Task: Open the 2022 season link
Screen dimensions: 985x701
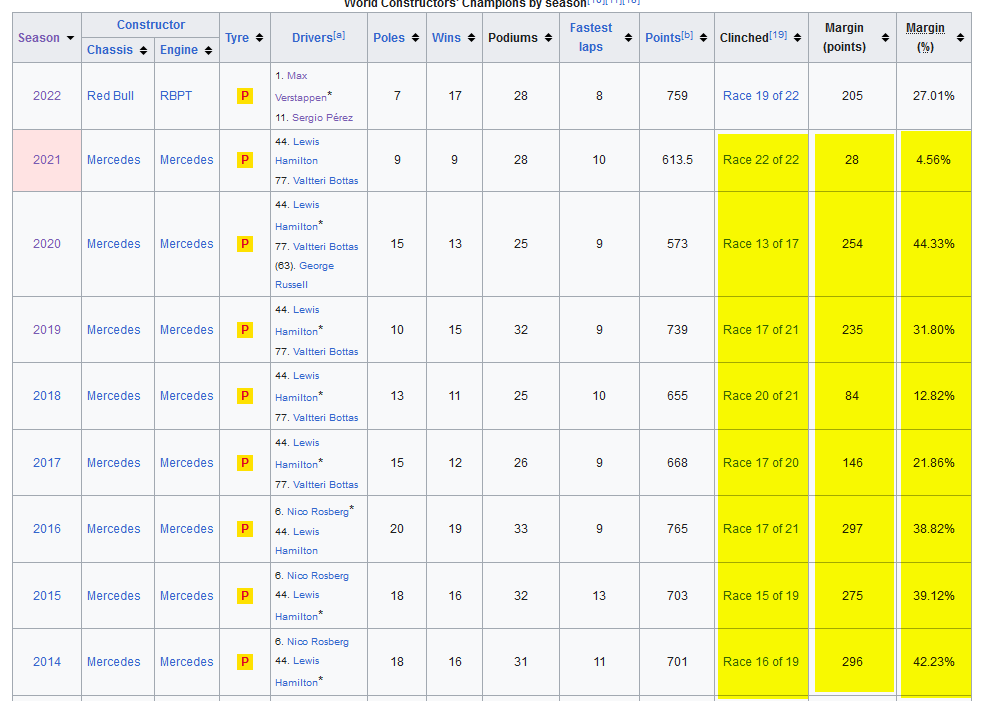Action: [47, 96]
